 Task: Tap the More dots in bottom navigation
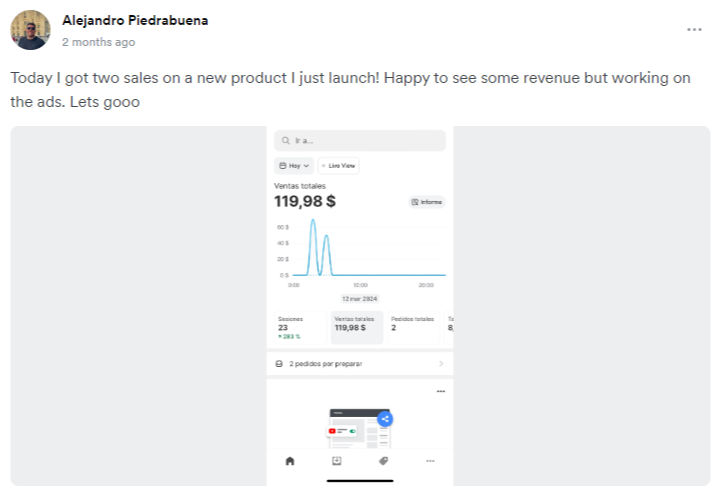click(430, 461)
